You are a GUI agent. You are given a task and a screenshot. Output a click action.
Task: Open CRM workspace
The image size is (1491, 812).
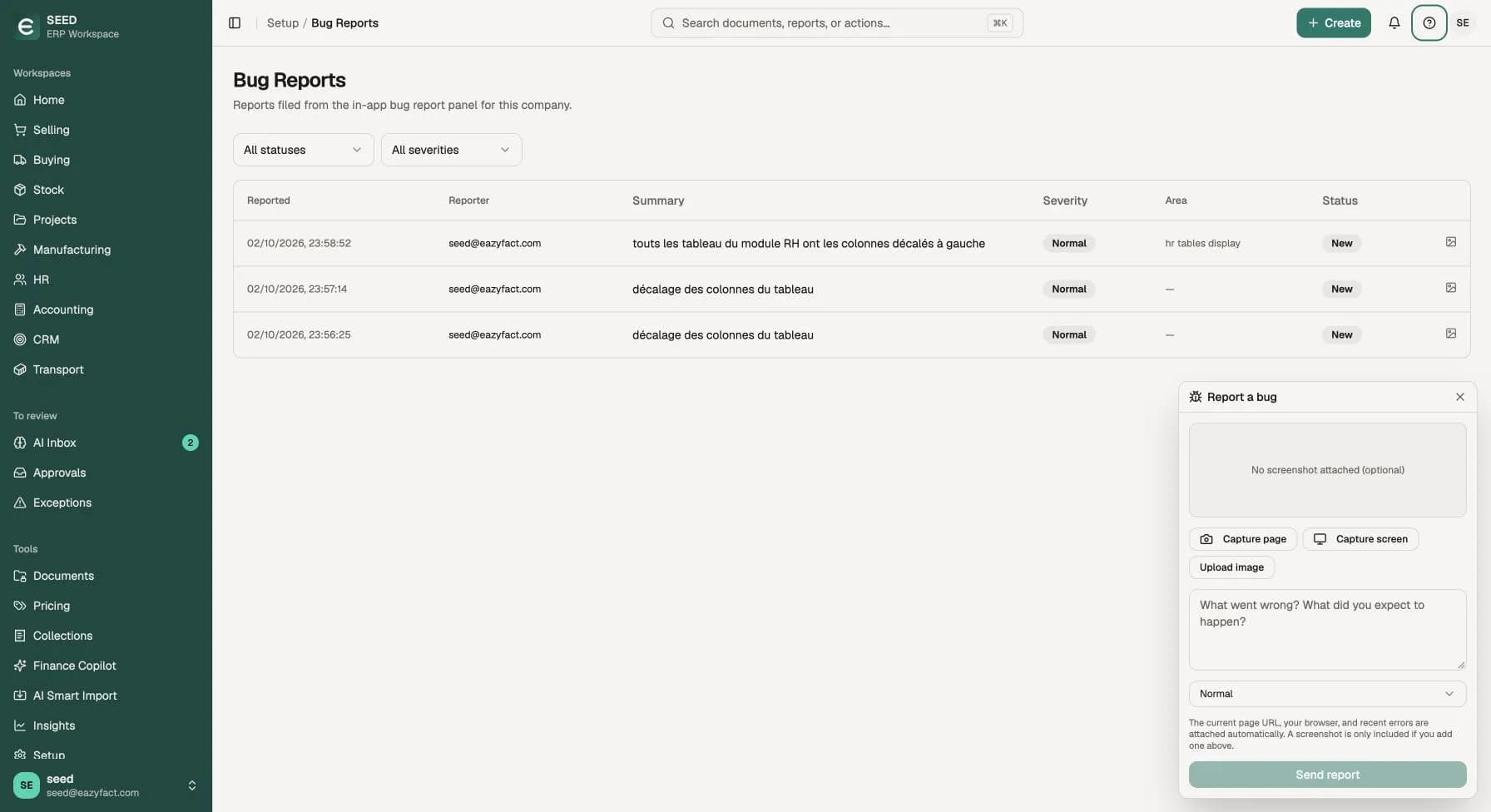click(106, 339)
